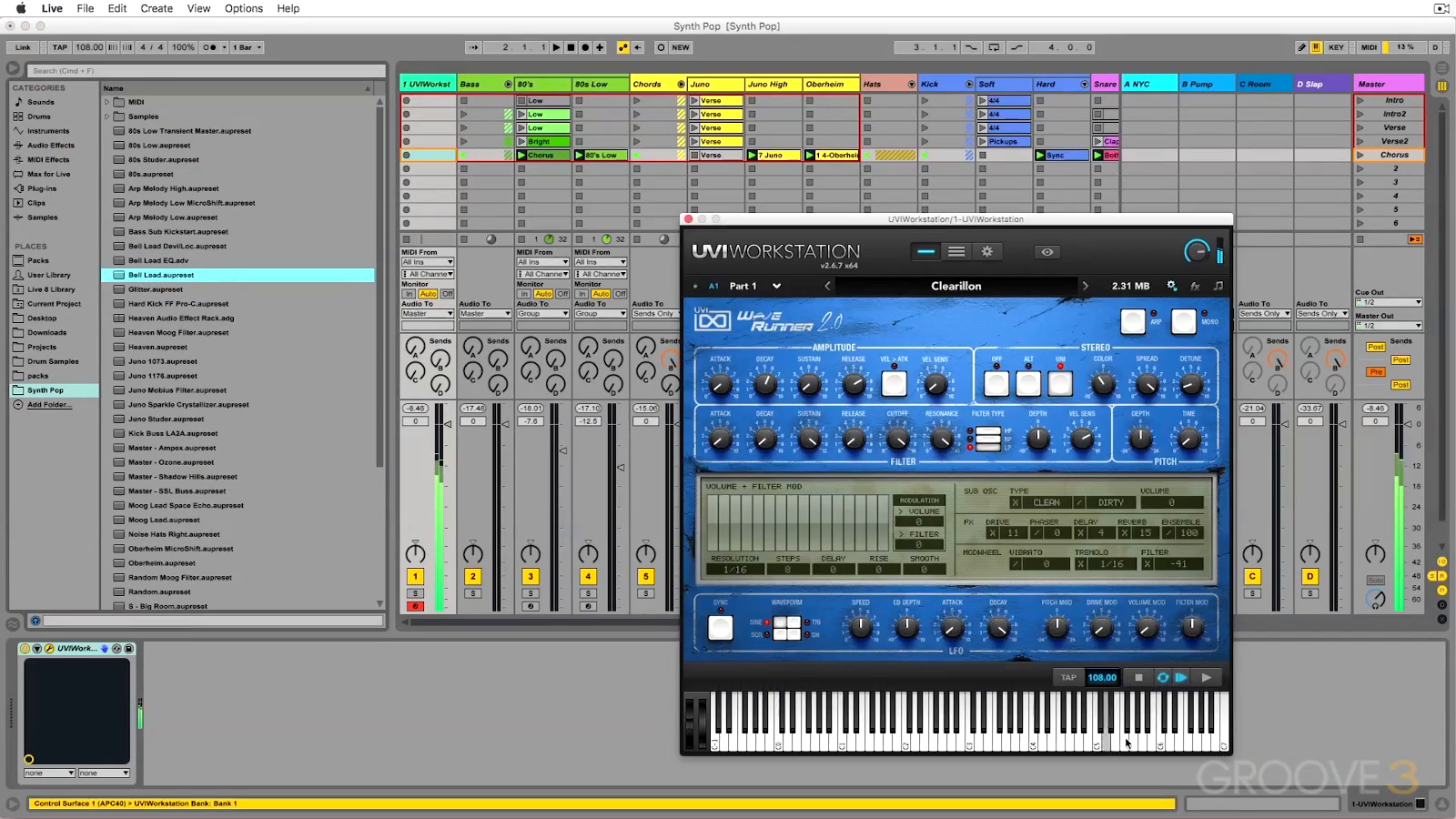Toggle the LFO SYNC button in WaveRunner
The width and height of the screenshot is (1456, 819).
(x=720, y=627)
